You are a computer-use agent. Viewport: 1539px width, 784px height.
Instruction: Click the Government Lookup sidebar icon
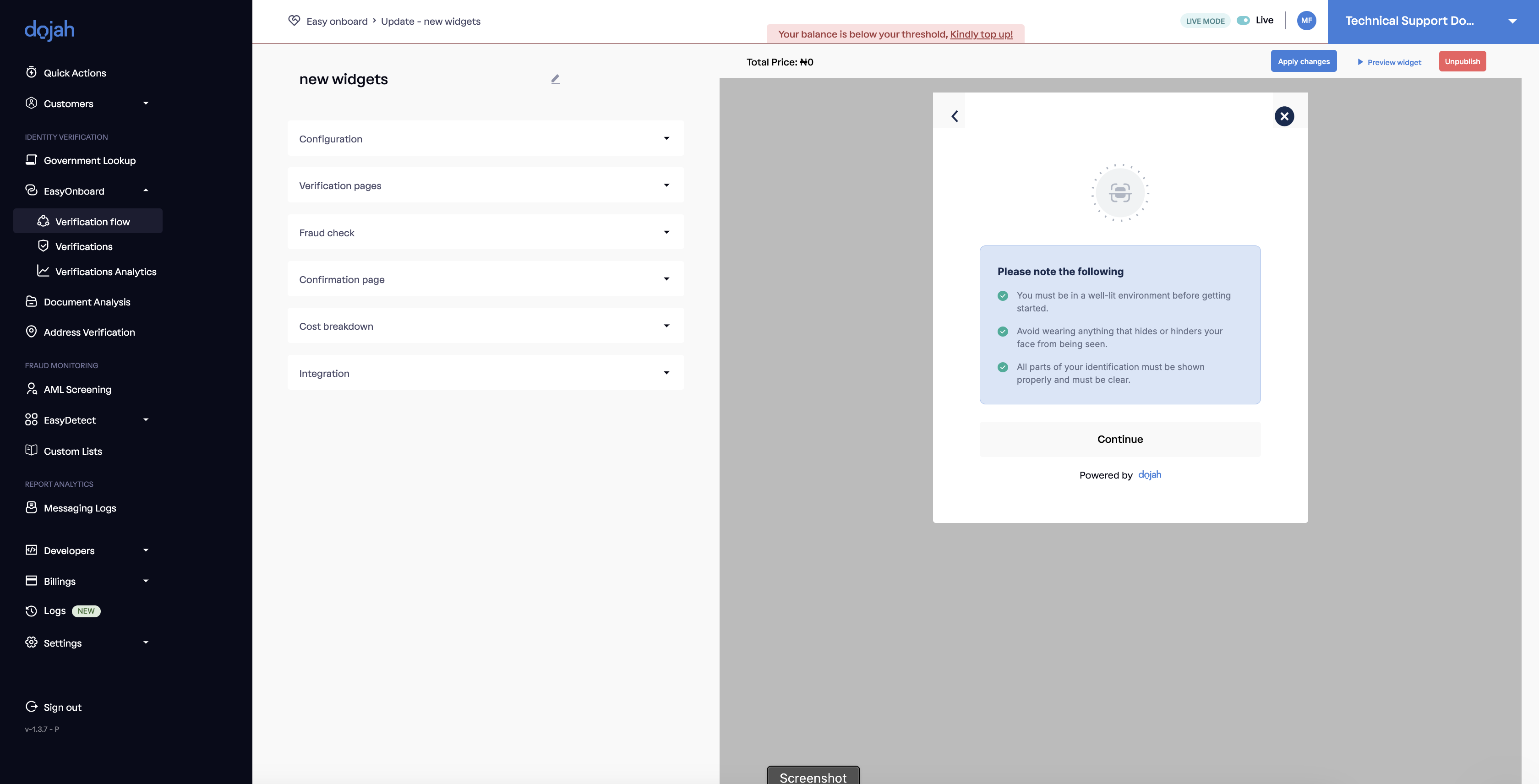pyautogui.click(x=31, y=160)
